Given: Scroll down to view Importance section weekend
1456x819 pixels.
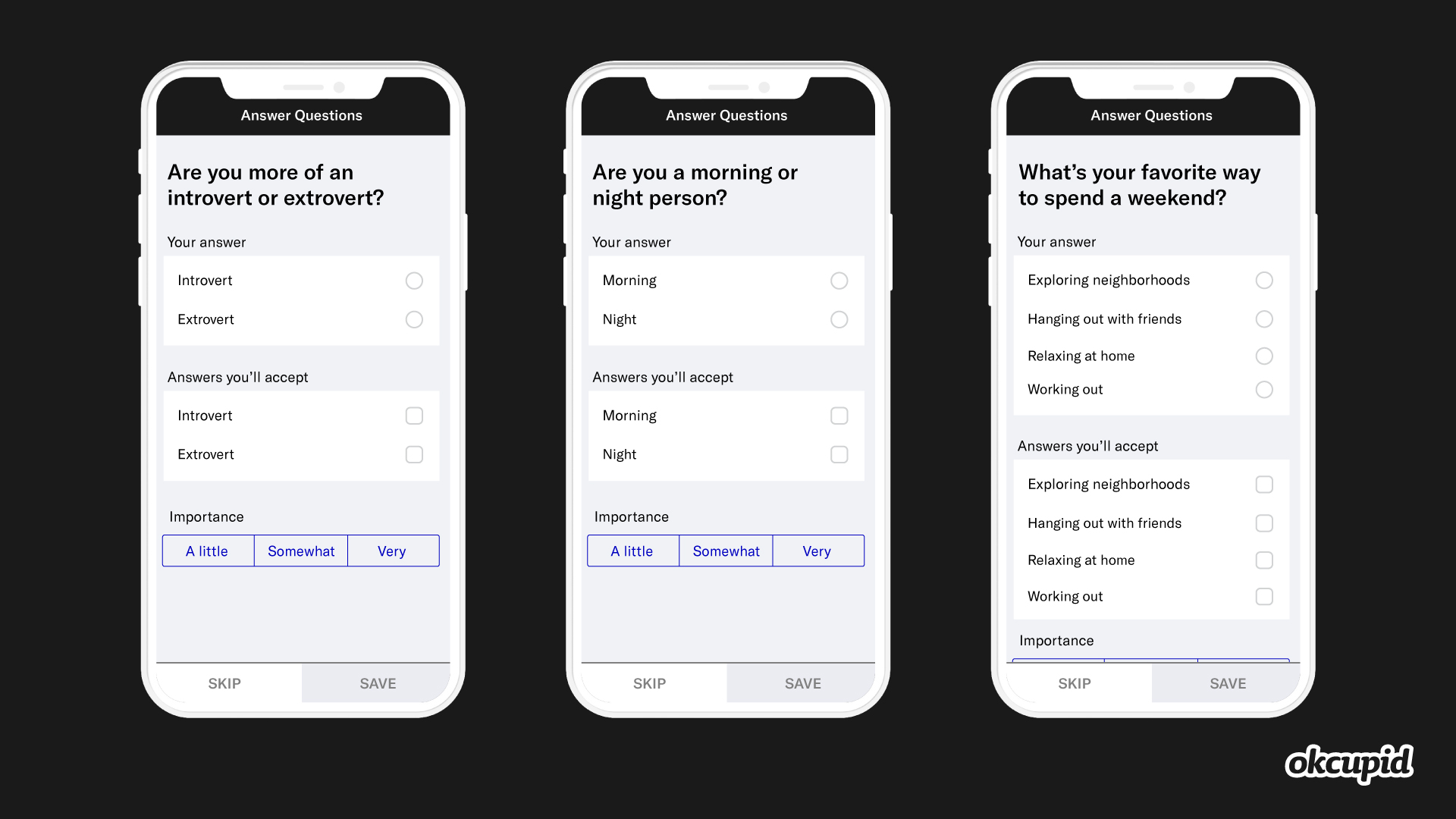Looking at the screenshot, I should 1151,640.
